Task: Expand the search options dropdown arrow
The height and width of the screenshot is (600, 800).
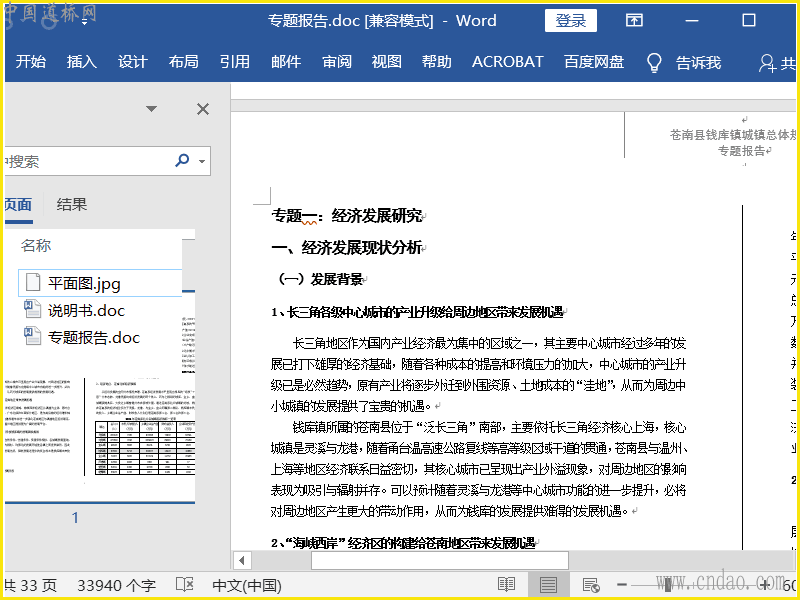Action: 202,161
